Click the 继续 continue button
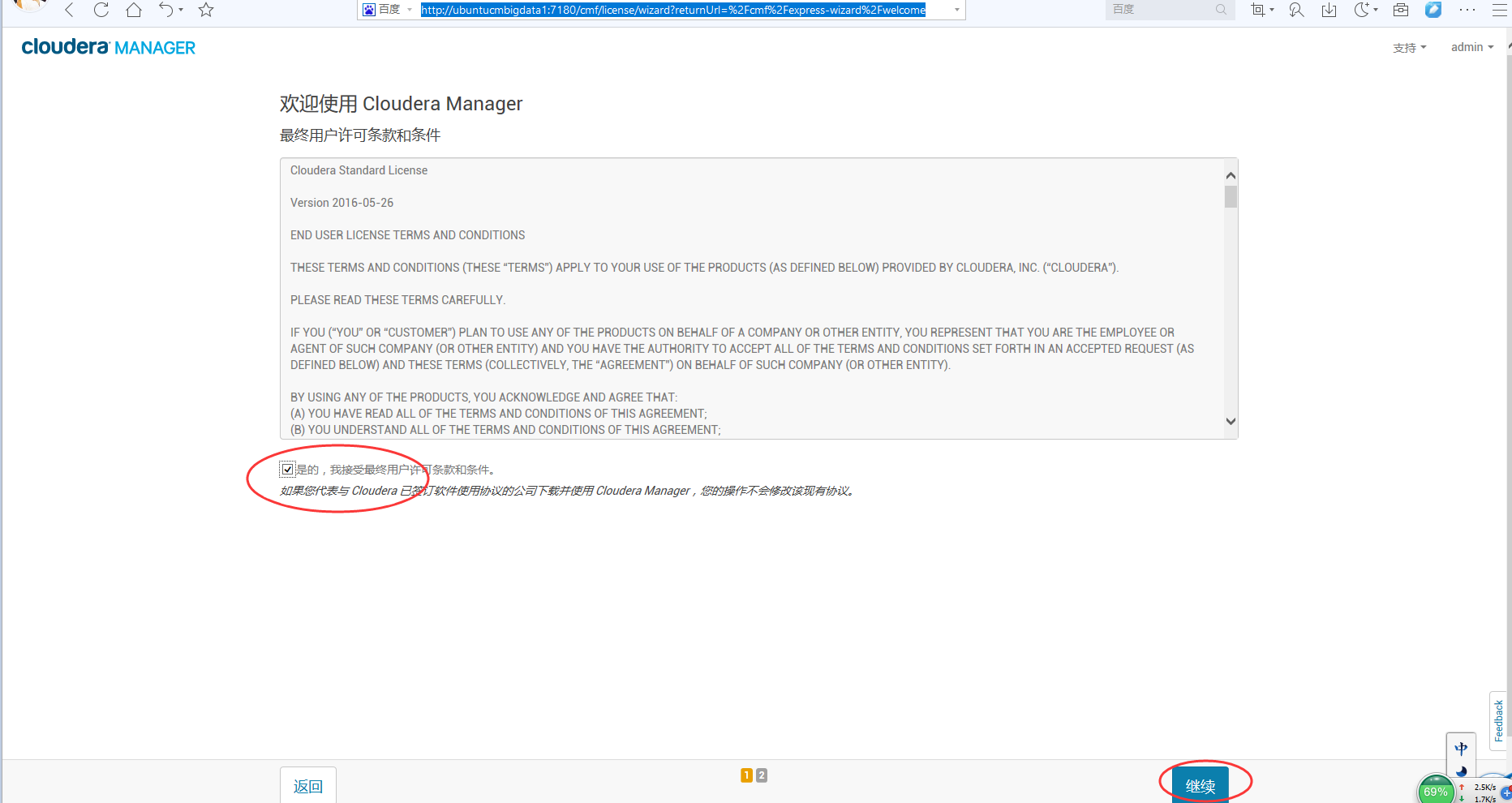This screenshot has width=1512, height=803. (1201, 785)
